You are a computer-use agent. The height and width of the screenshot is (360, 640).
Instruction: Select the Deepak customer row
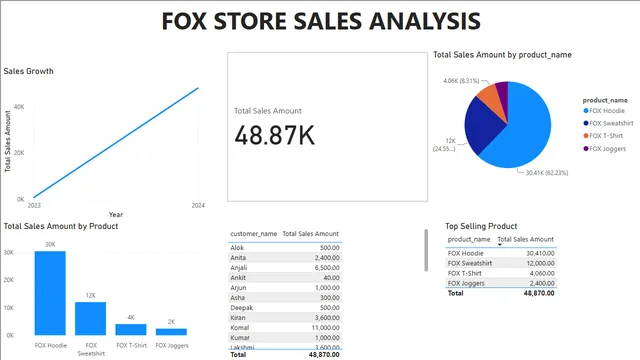point(285,308)
